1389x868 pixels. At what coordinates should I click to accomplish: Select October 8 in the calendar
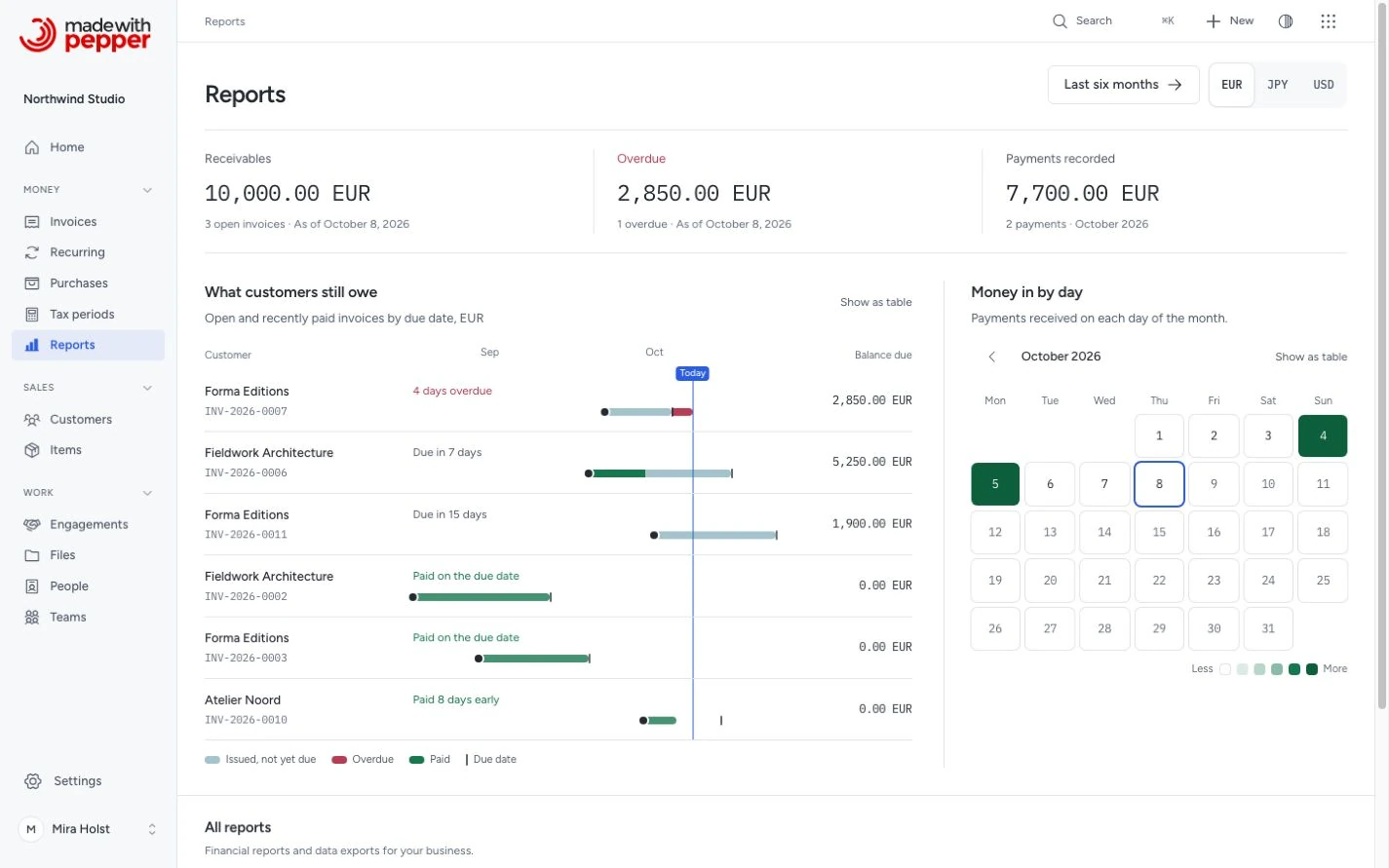(1159, 484)
